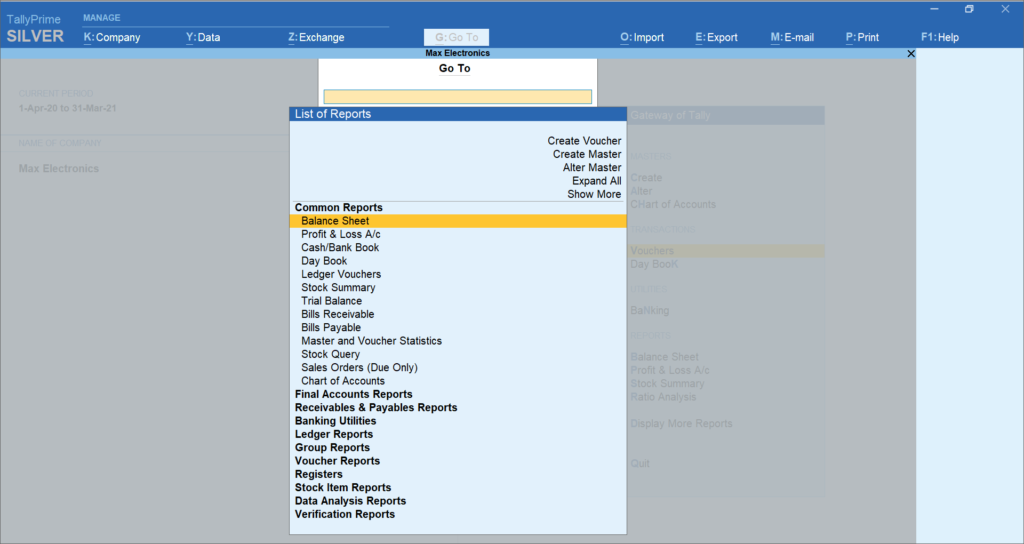The image size is (1024, 544).
Task: Click the current period 1-Apr-20 to 31-Mar-21
Action: coord(68,108)
